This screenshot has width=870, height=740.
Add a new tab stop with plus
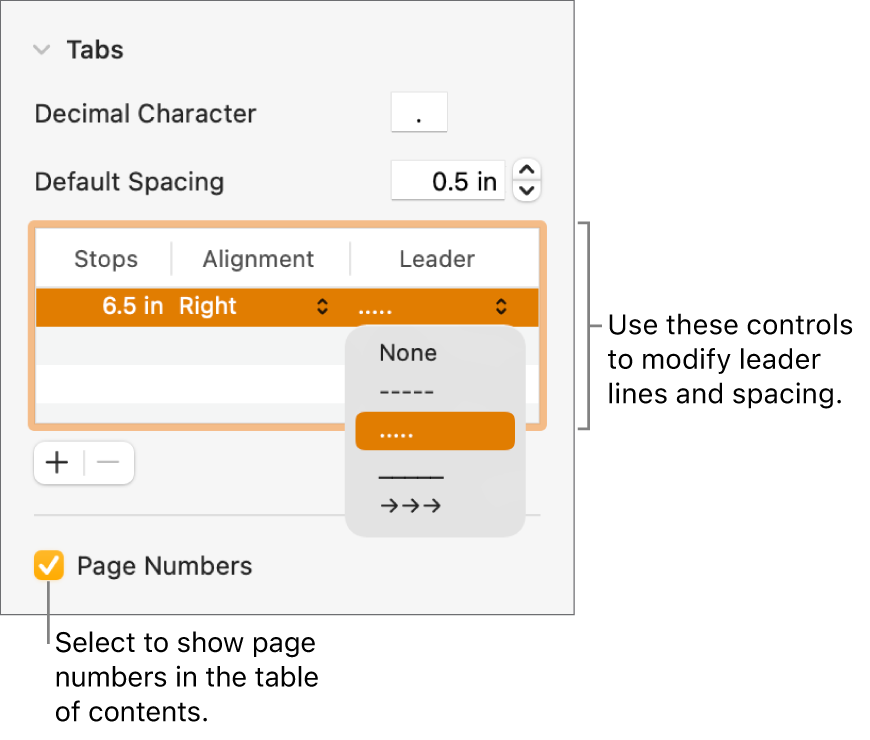59,463
